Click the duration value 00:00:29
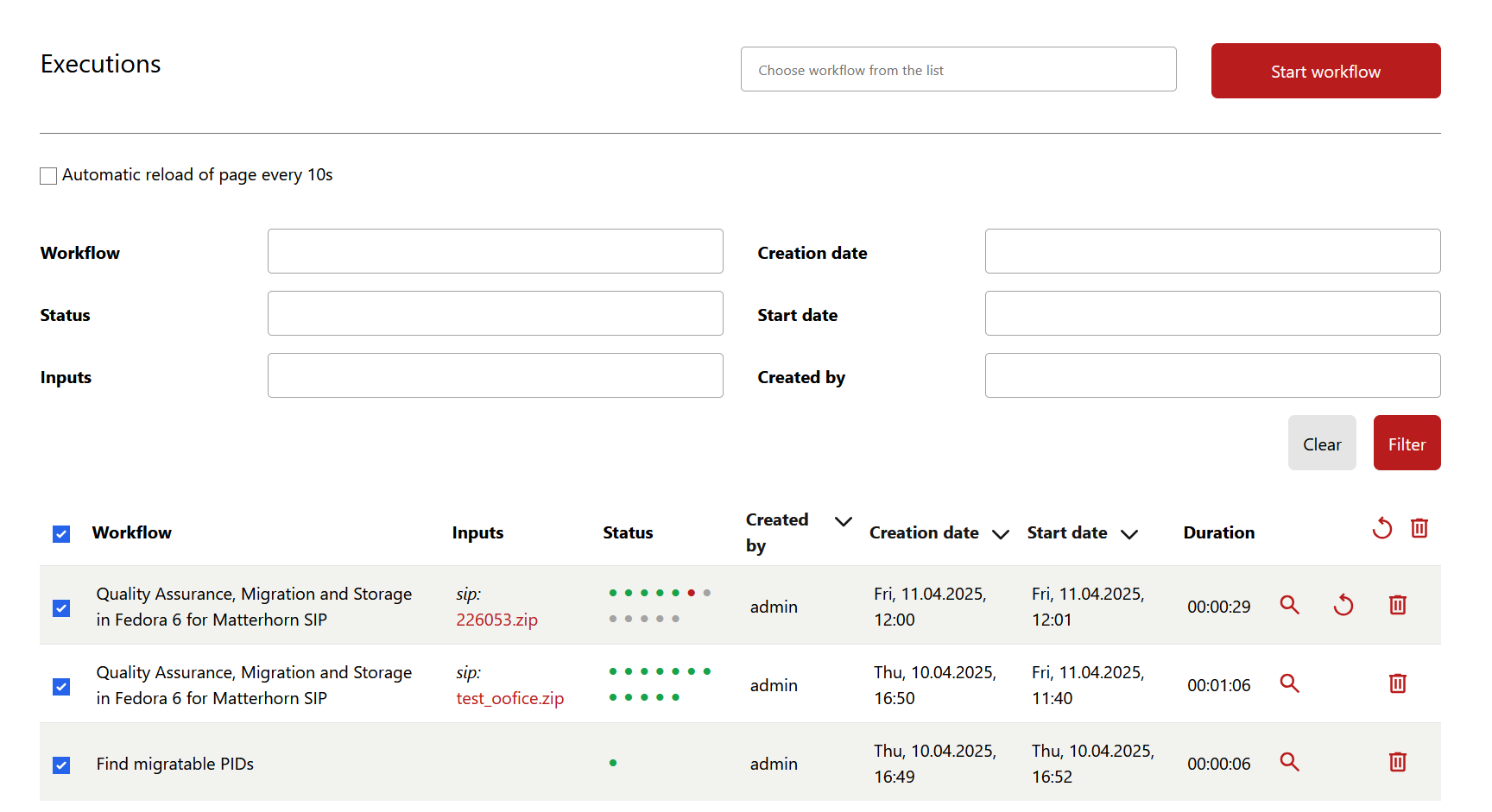 (x=1218, y=607)
